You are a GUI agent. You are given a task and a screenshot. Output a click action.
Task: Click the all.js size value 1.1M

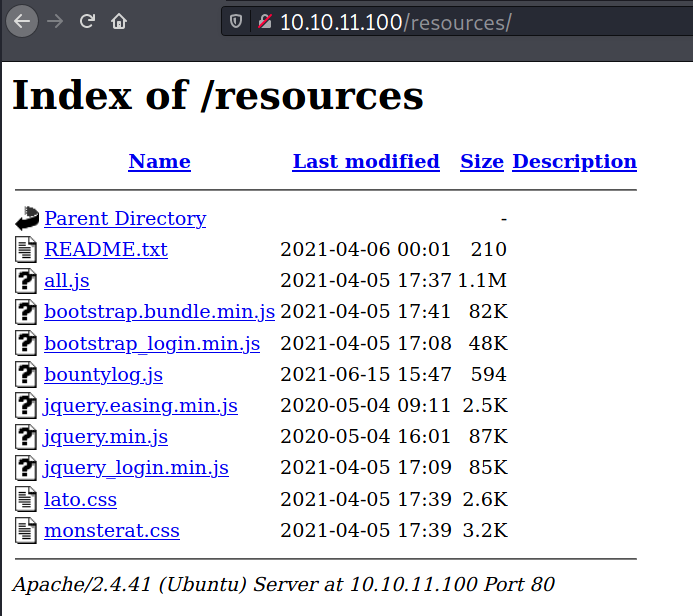(x=482, y=280)
